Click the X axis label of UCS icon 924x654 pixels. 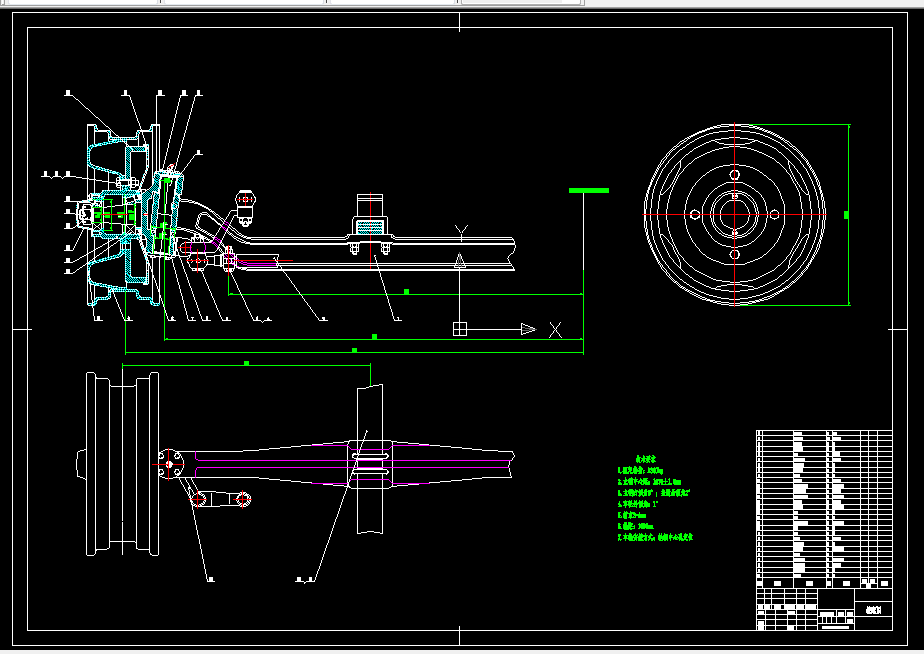click(555, 330)
